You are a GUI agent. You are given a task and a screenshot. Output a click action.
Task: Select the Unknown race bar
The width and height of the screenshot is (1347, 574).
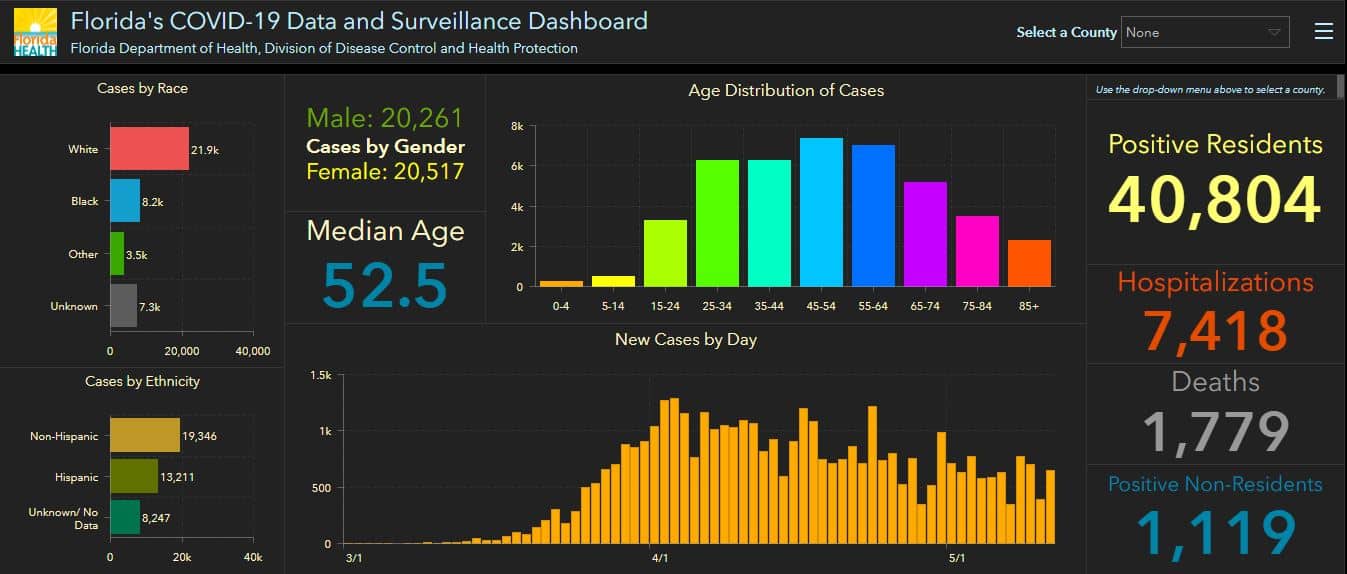[x=123, y=306]
